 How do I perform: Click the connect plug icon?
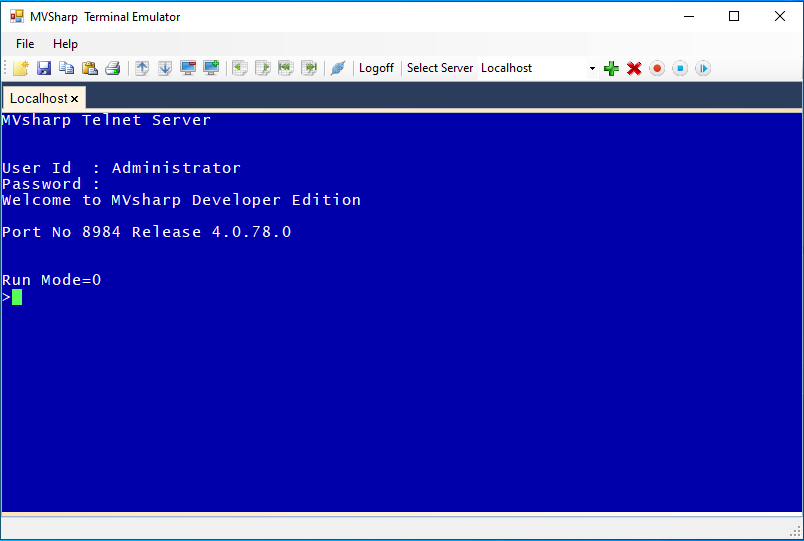pos(338,68)
